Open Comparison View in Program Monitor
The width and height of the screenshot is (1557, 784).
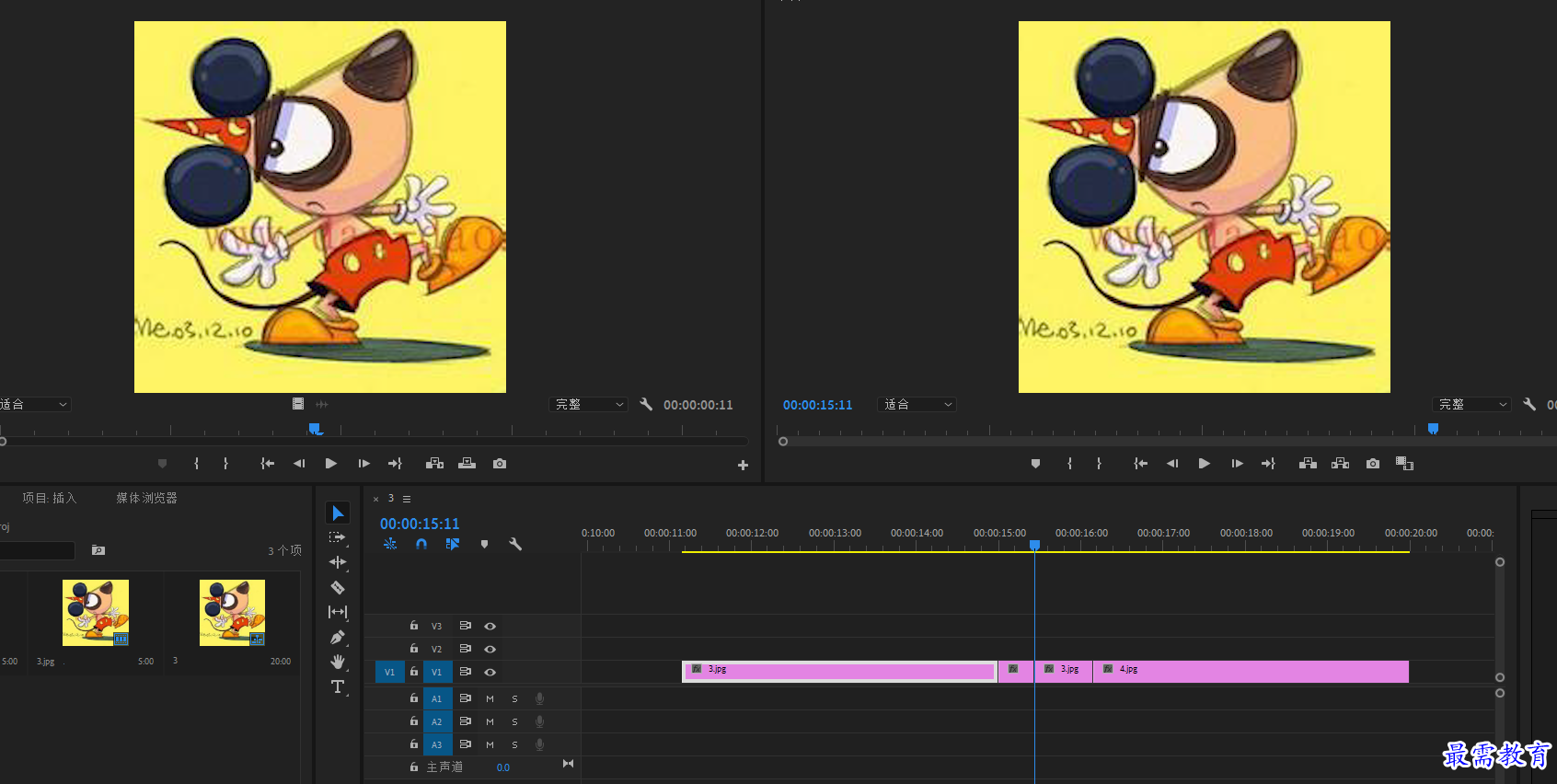pos(1404,464)
